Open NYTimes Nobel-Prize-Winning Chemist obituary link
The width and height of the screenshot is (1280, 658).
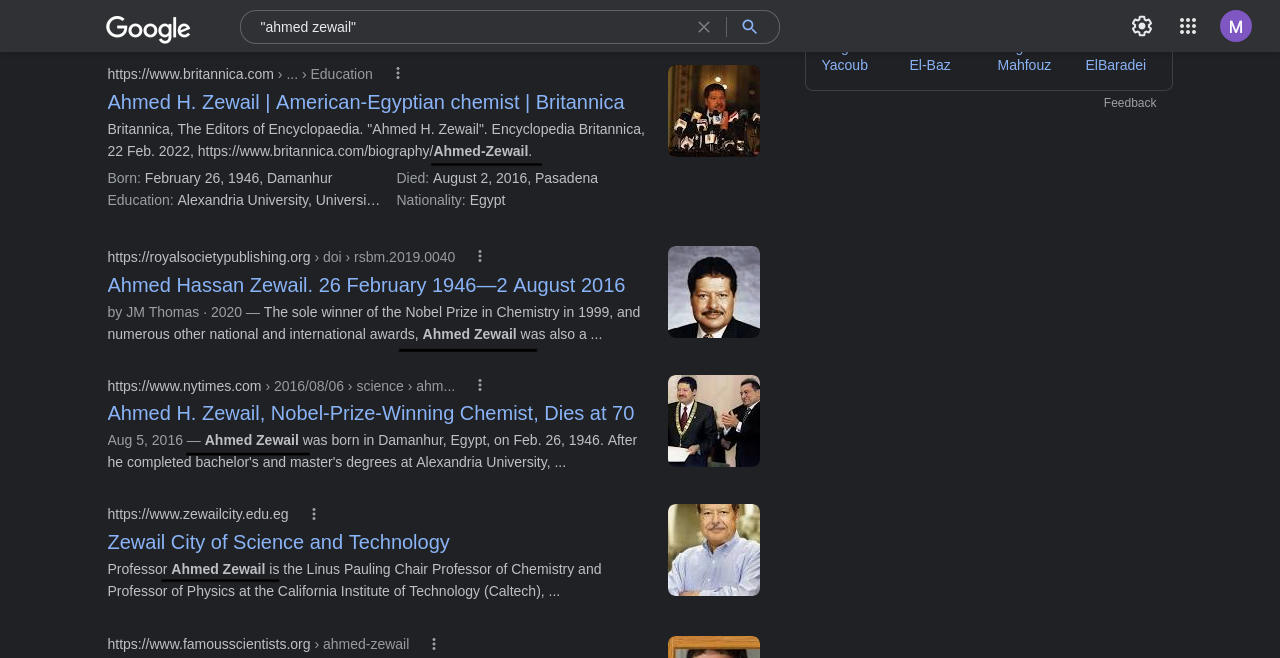[x=371, y=413]
